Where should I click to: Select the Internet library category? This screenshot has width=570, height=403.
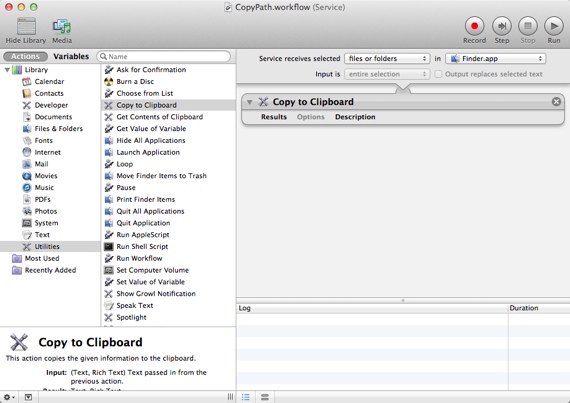(x=47, y=152)
